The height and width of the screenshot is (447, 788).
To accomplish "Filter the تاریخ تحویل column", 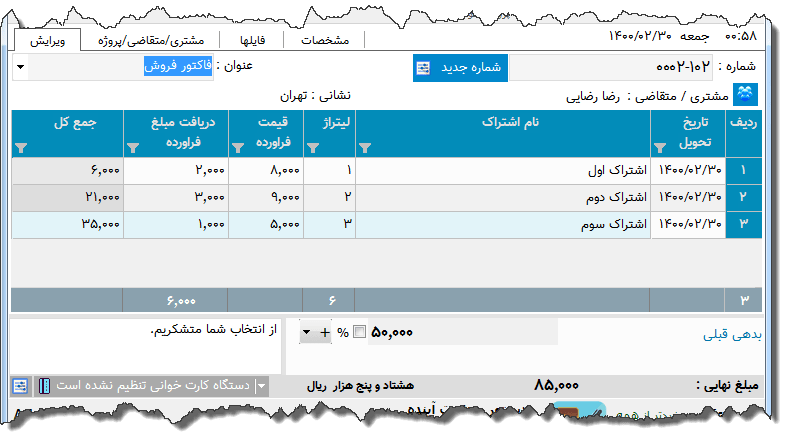I will (660, 148).
